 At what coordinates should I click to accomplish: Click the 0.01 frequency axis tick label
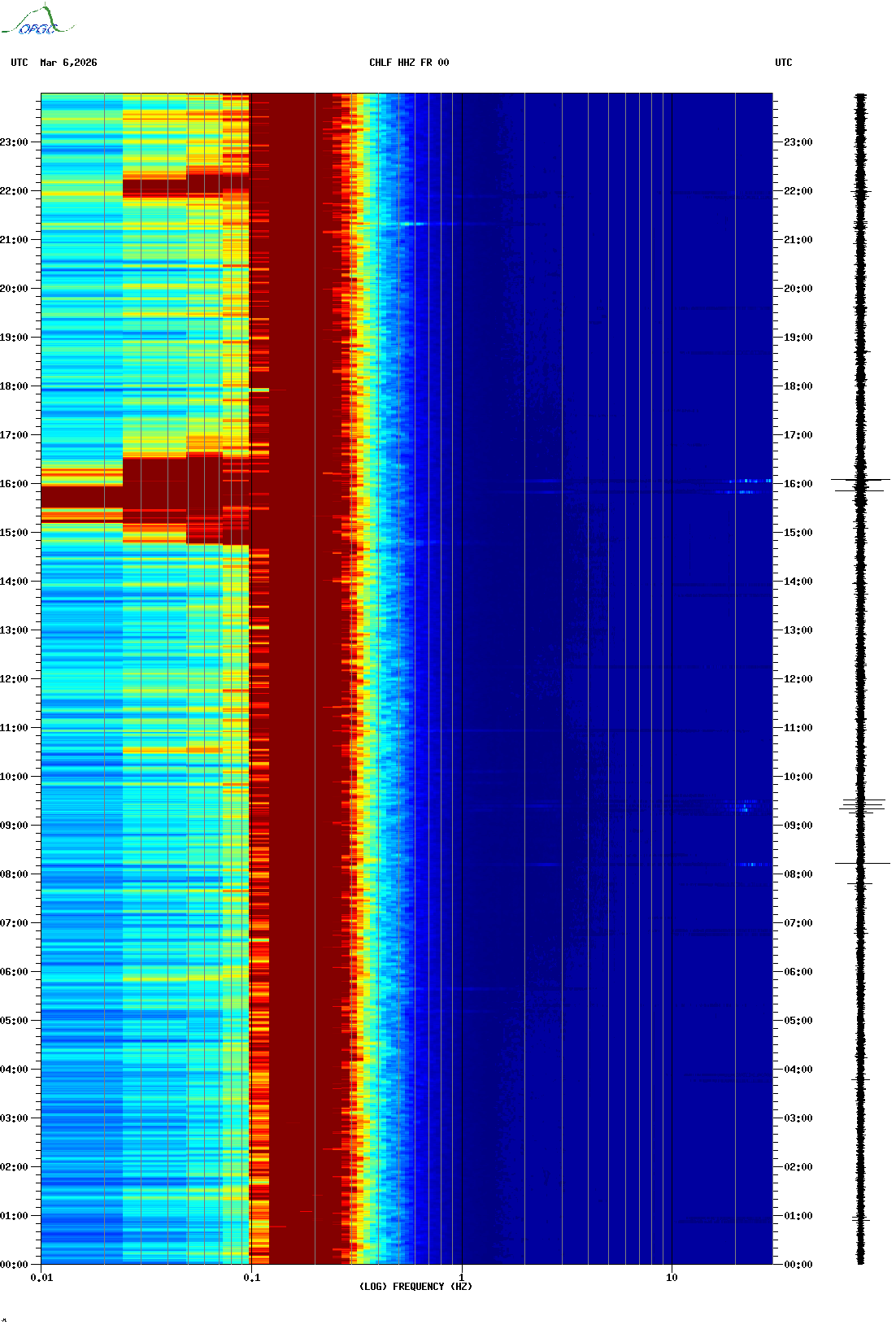(41, 1277)
